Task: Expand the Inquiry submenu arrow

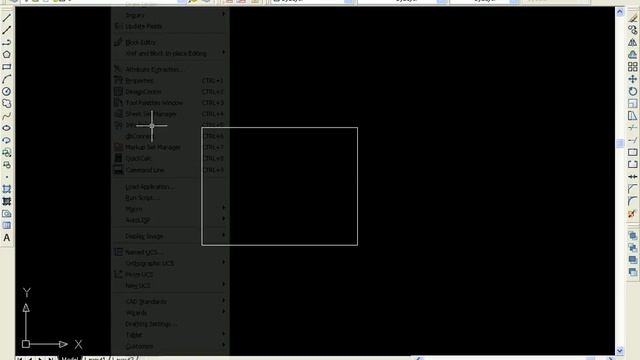Action: (x=223, y=14)
